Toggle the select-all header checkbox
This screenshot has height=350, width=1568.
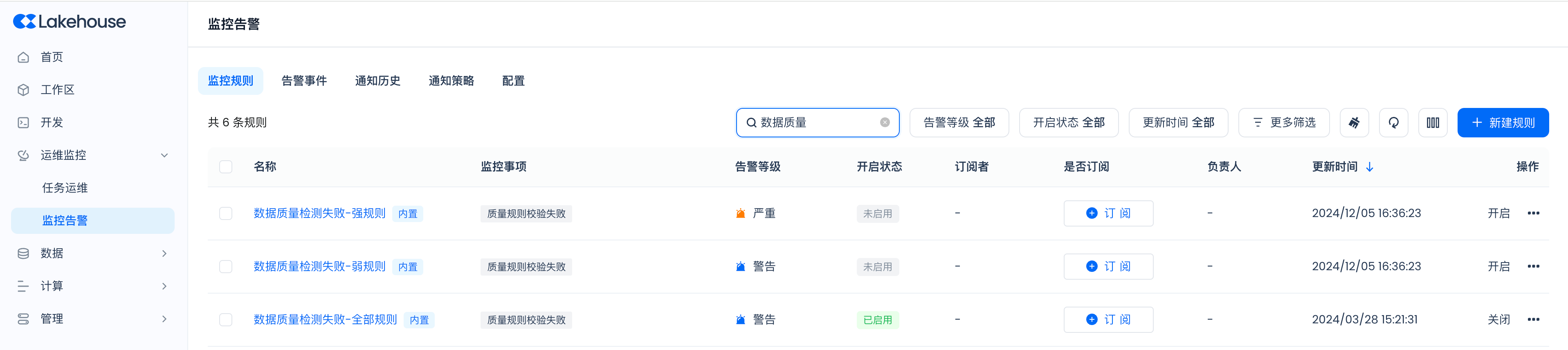(226, 167)
